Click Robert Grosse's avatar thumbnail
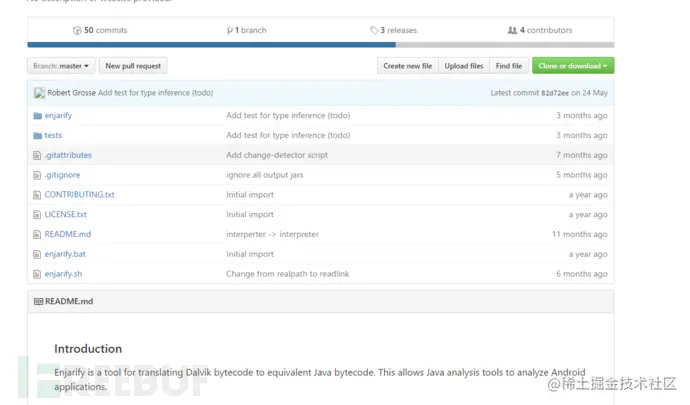 point(39,93)
